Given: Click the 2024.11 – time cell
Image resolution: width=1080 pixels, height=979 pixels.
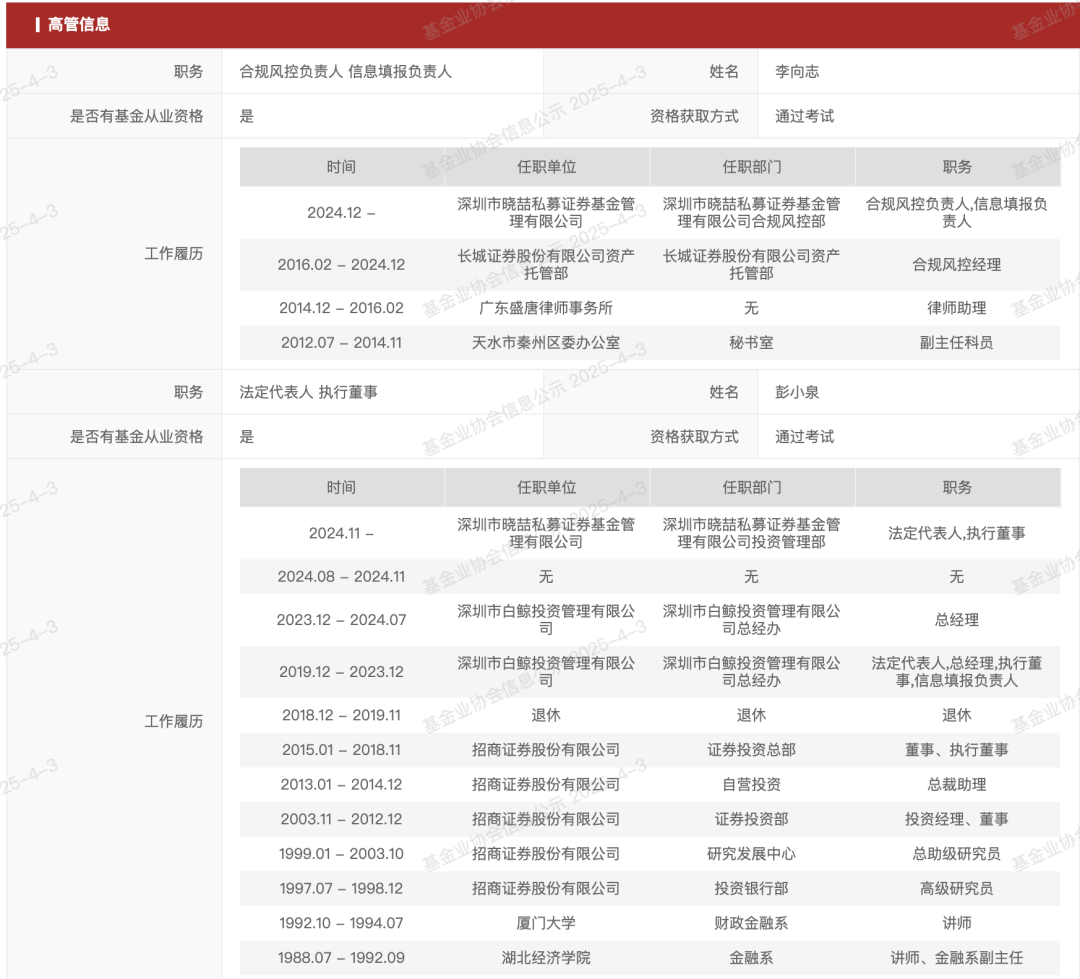Looking at the screenshot, I should (341, 533).
